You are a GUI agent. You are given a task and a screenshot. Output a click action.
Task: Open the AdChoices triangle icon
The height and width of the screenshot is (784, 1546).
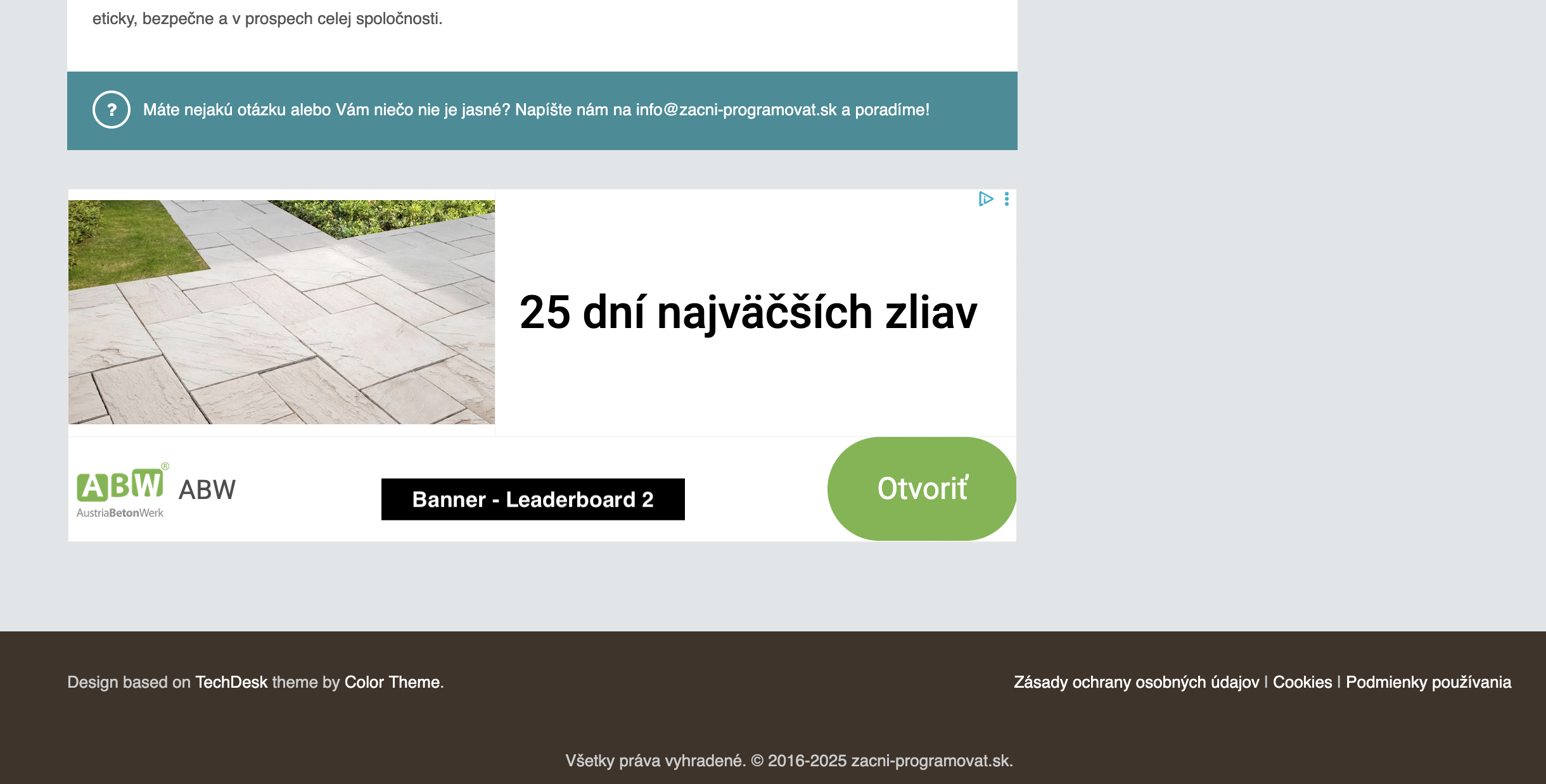(x=985, y=199)
